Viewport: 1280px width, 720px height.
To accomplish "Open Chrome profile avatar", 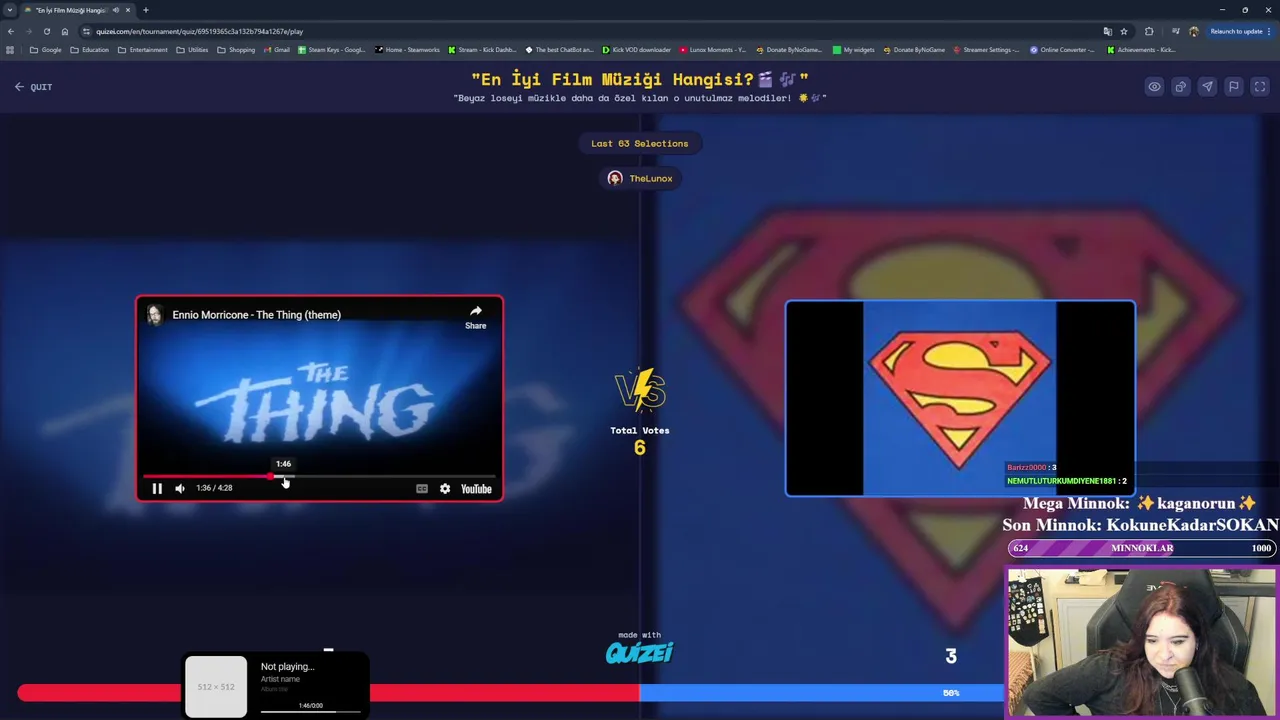I will 1193,31.
